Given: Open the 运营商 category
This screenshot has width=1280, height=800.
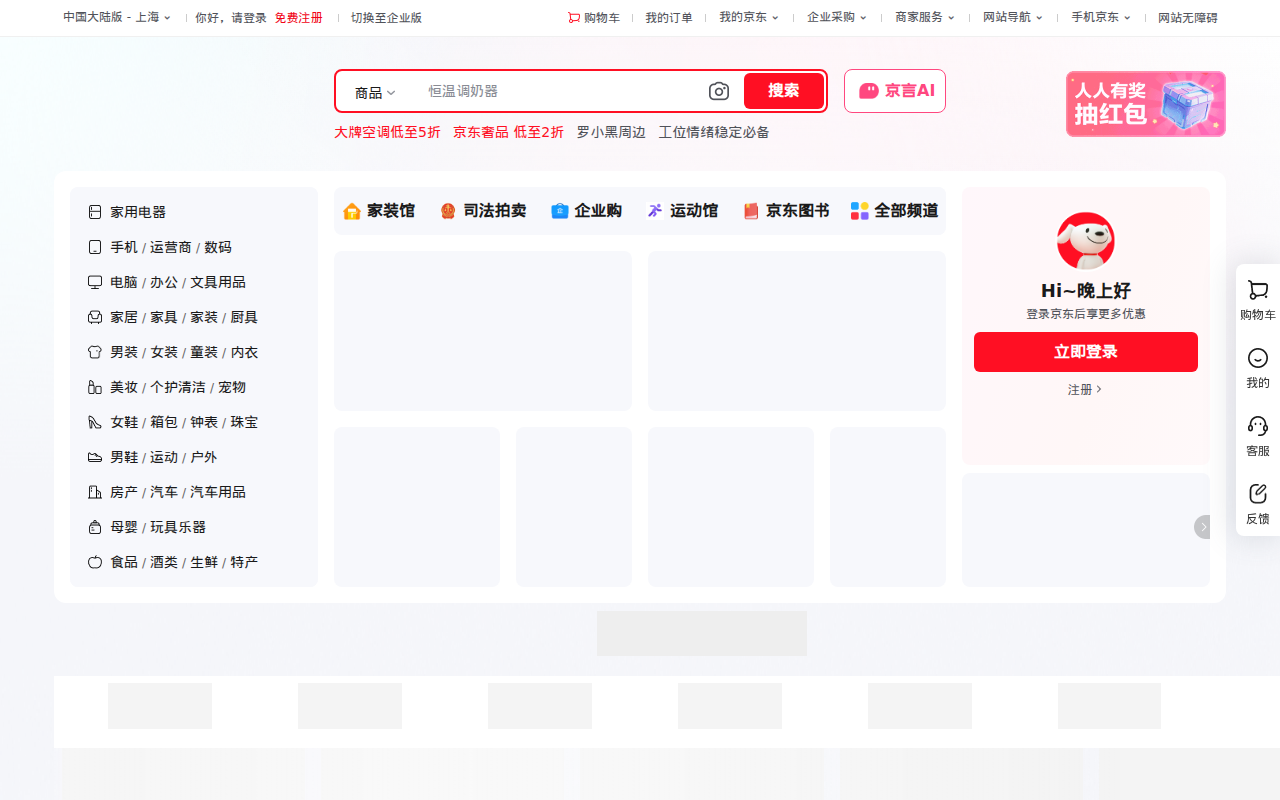Looking at the screenshot, I should 171,247.
